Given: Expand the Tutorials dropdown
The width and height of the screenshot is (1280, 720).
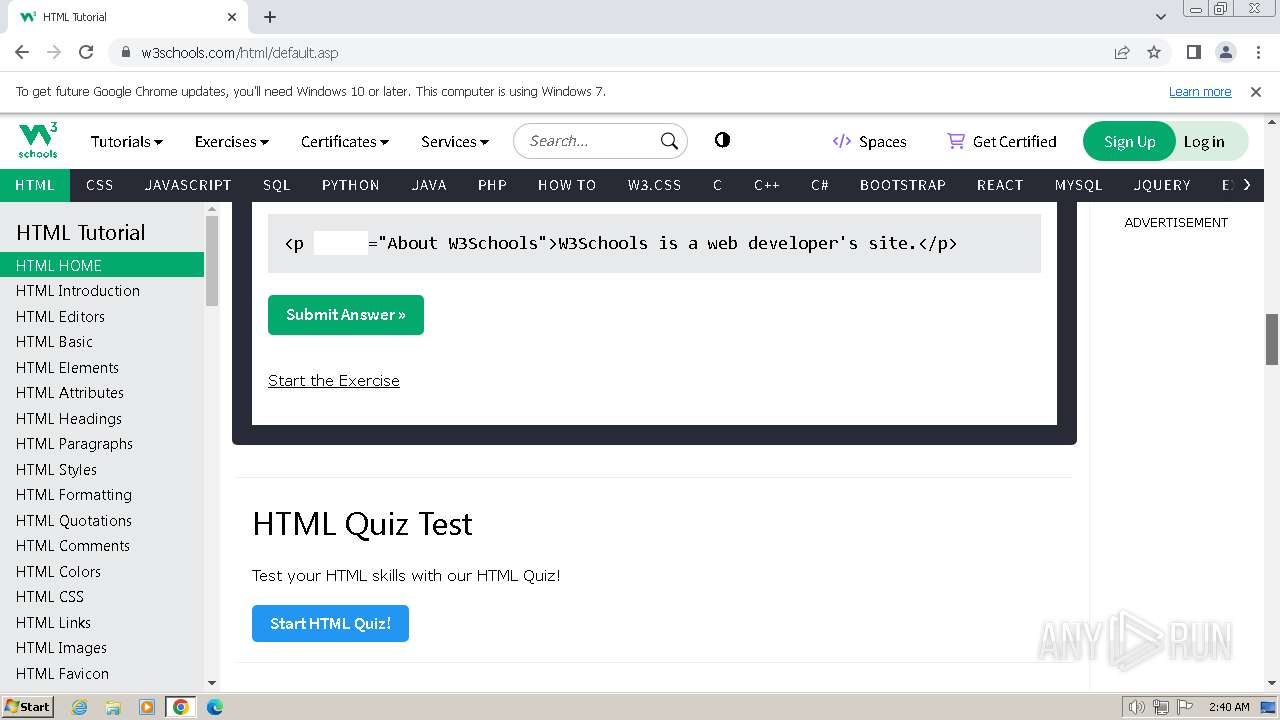Looking at the screenshot, I should point(127,141).
